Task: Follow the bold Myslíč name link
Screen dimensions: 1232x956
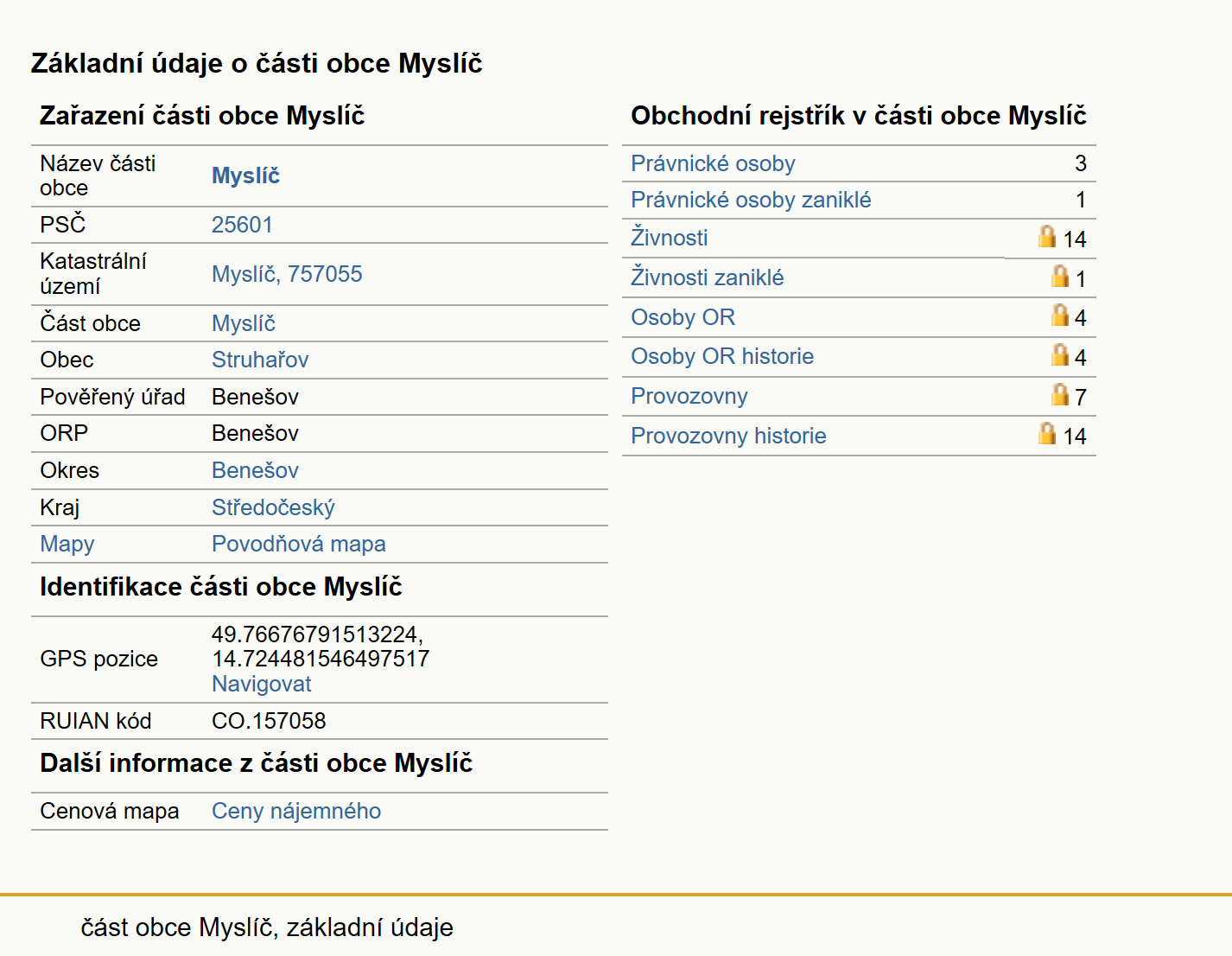Action: [245, 175]
